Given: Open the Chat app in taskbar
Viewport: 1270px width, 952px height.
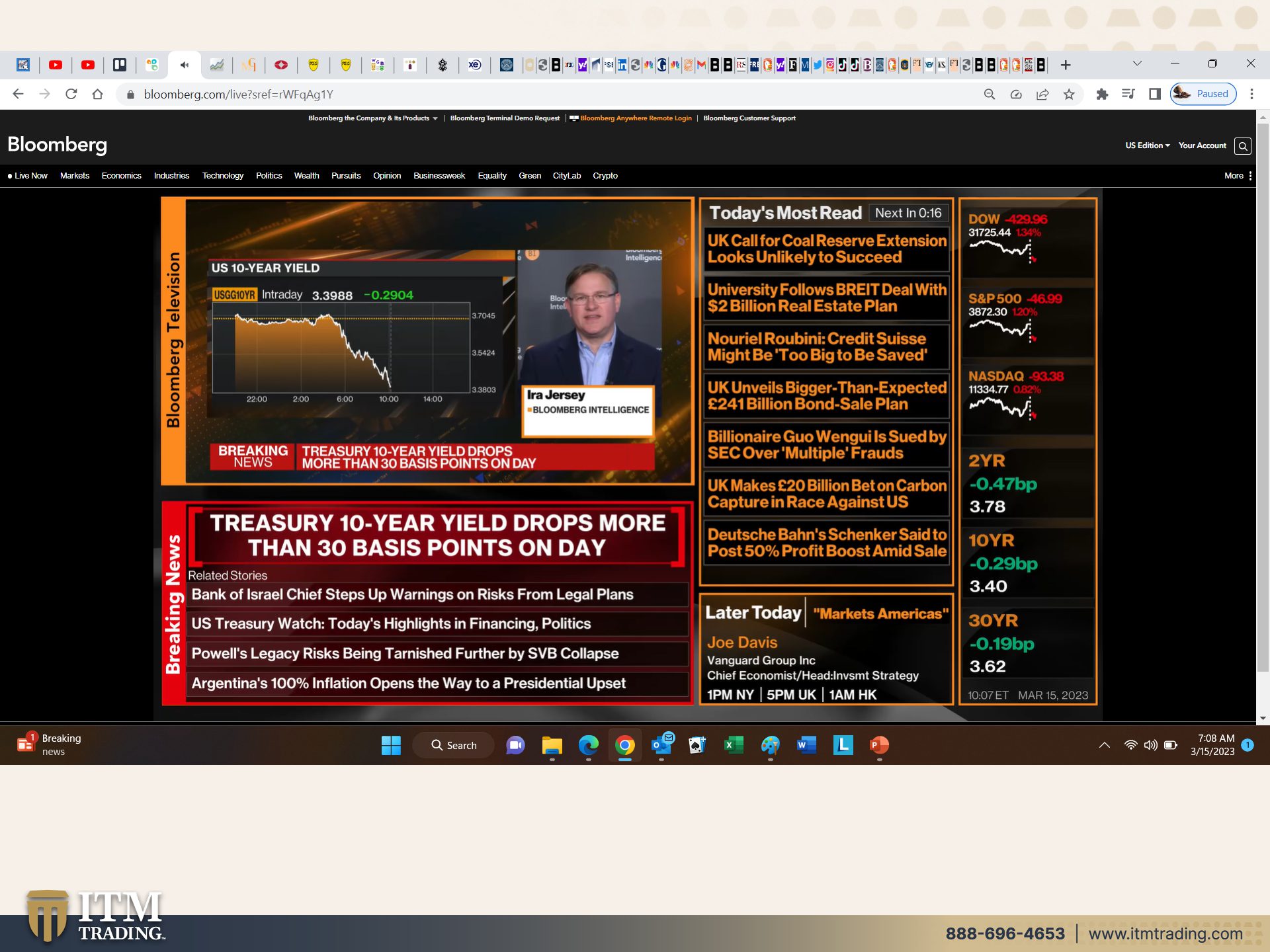Looking at the screenshot, I should click(x=515, y=745).
